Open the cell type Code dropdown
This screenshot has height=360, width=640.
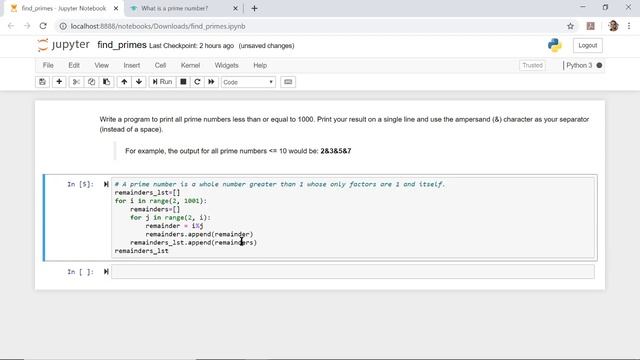248,82
